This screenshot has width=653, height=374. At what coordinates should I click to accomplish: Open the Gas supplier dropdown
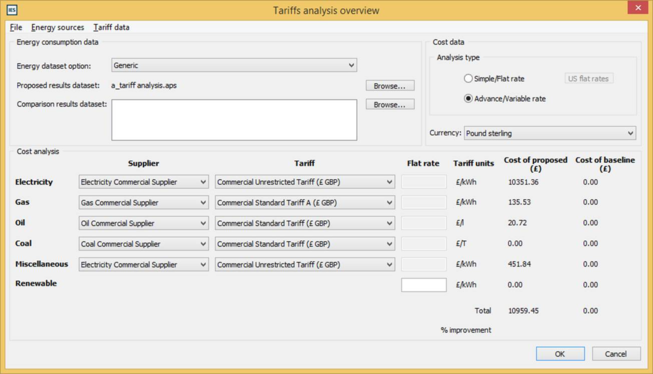point(143,203)
